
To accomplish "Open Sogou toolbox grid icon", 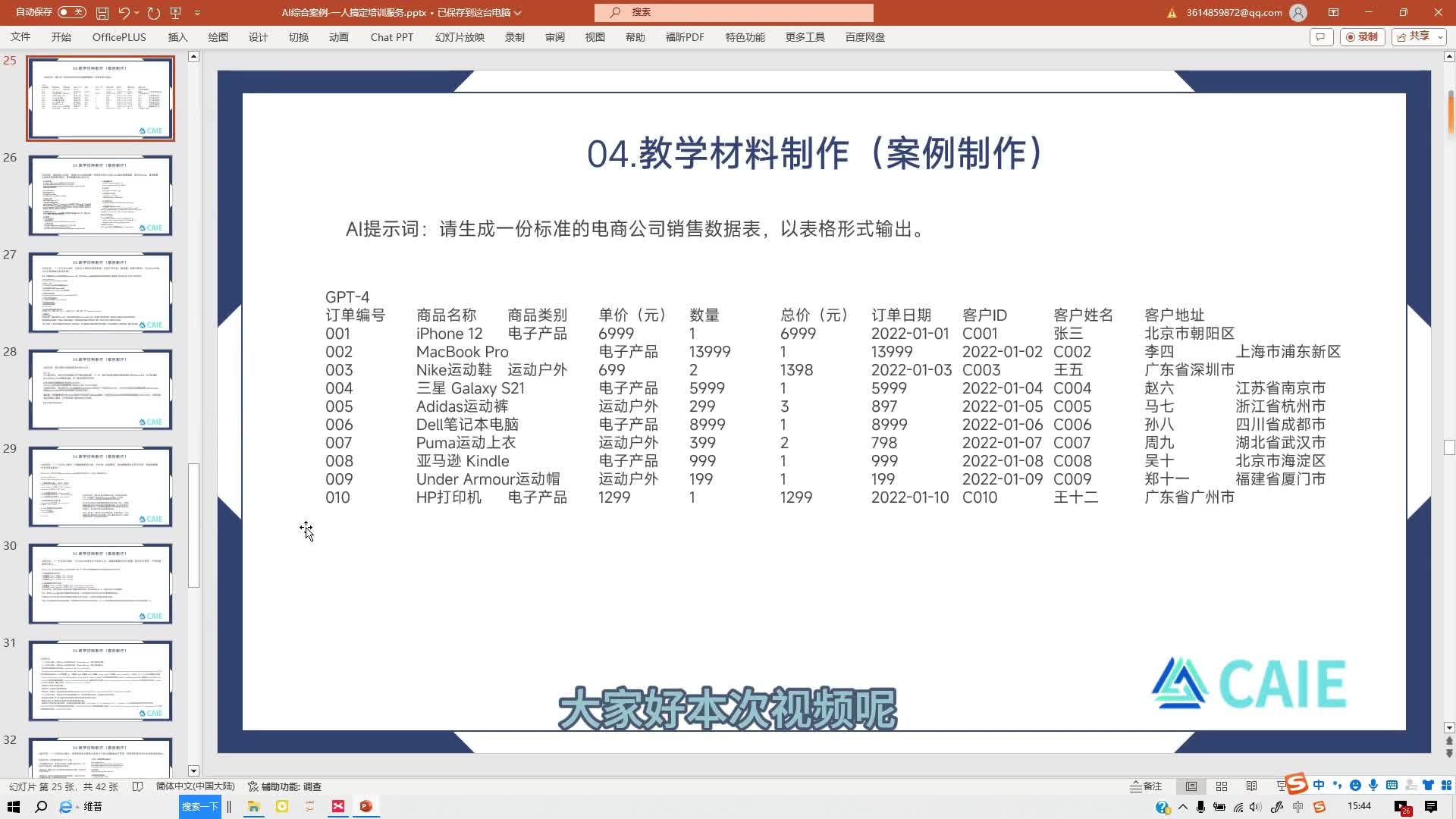I will click(x=1446, y=786).
